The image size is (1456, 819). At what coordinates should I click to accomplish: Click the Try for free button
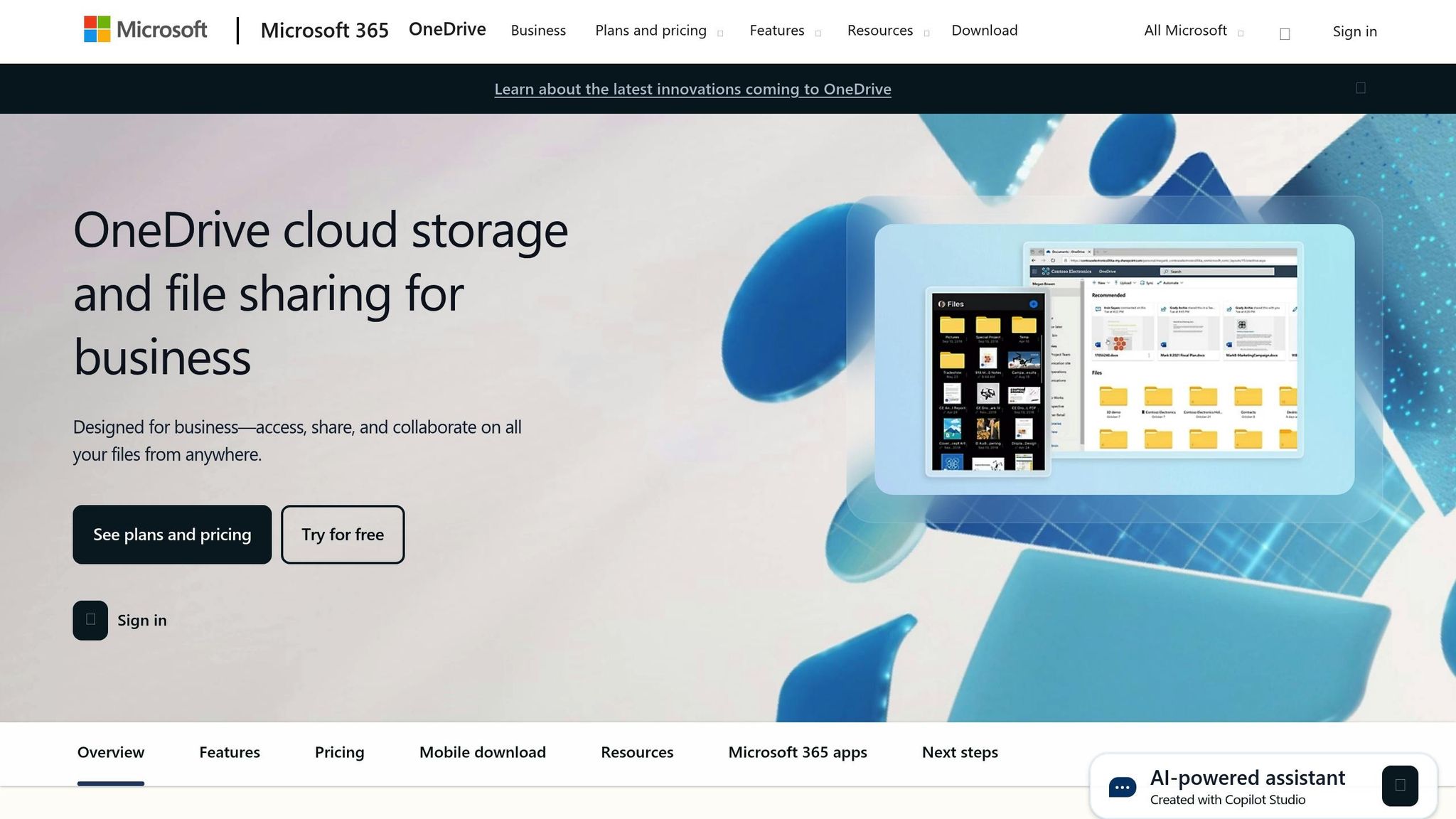(x=343, y=535)
